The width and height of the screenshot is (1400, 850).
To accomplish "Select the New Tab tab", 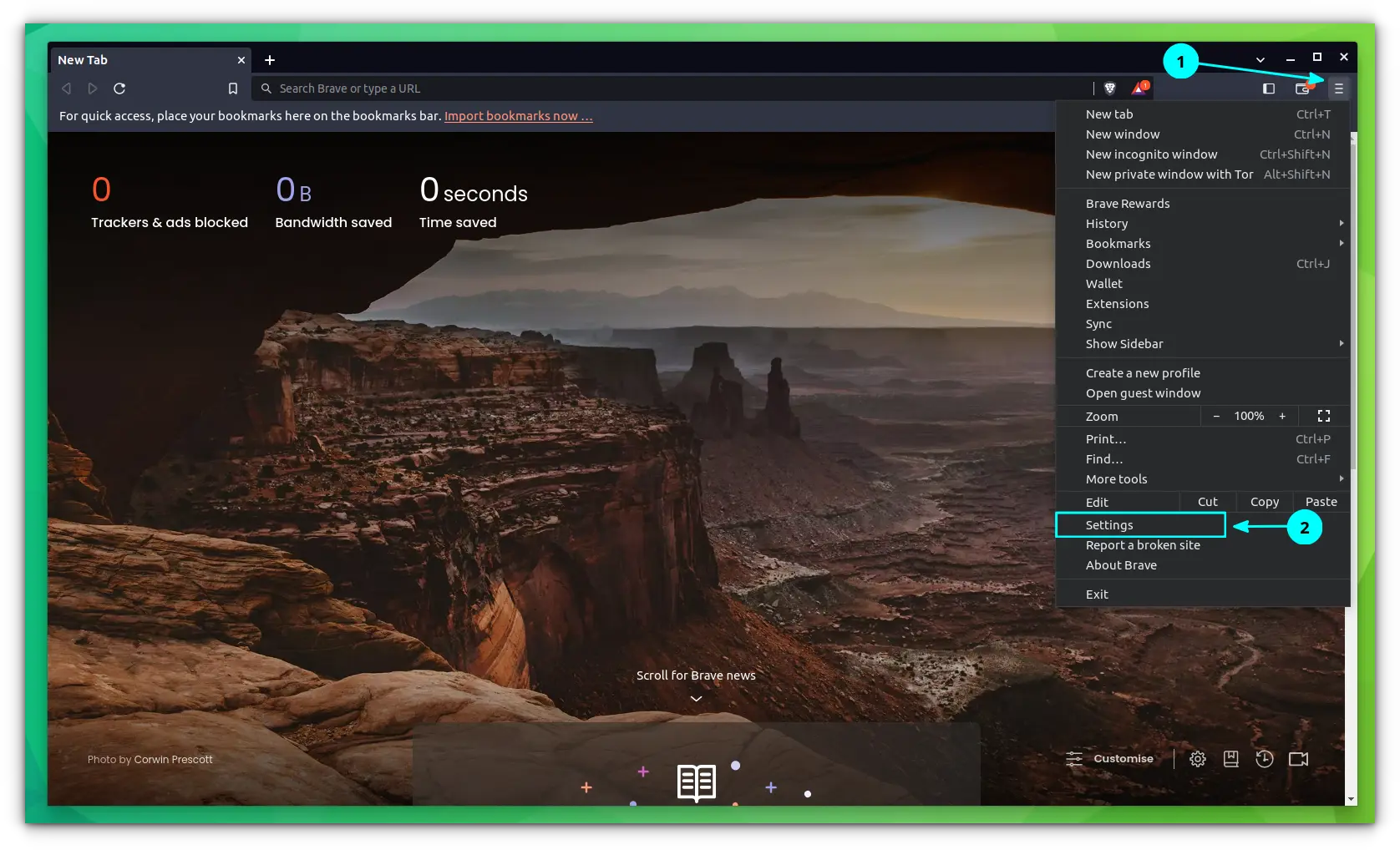I will pos(152,60).
